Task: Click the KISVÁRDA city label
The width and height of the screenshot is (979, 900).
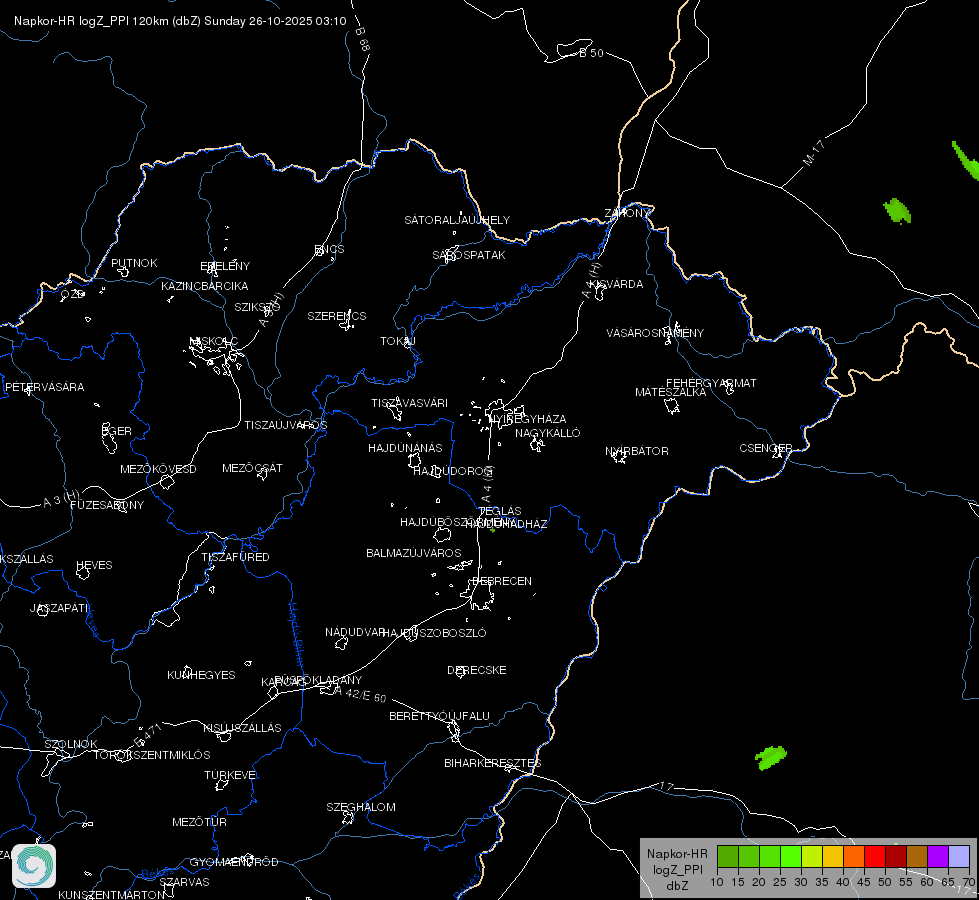Action: (617, 284)
